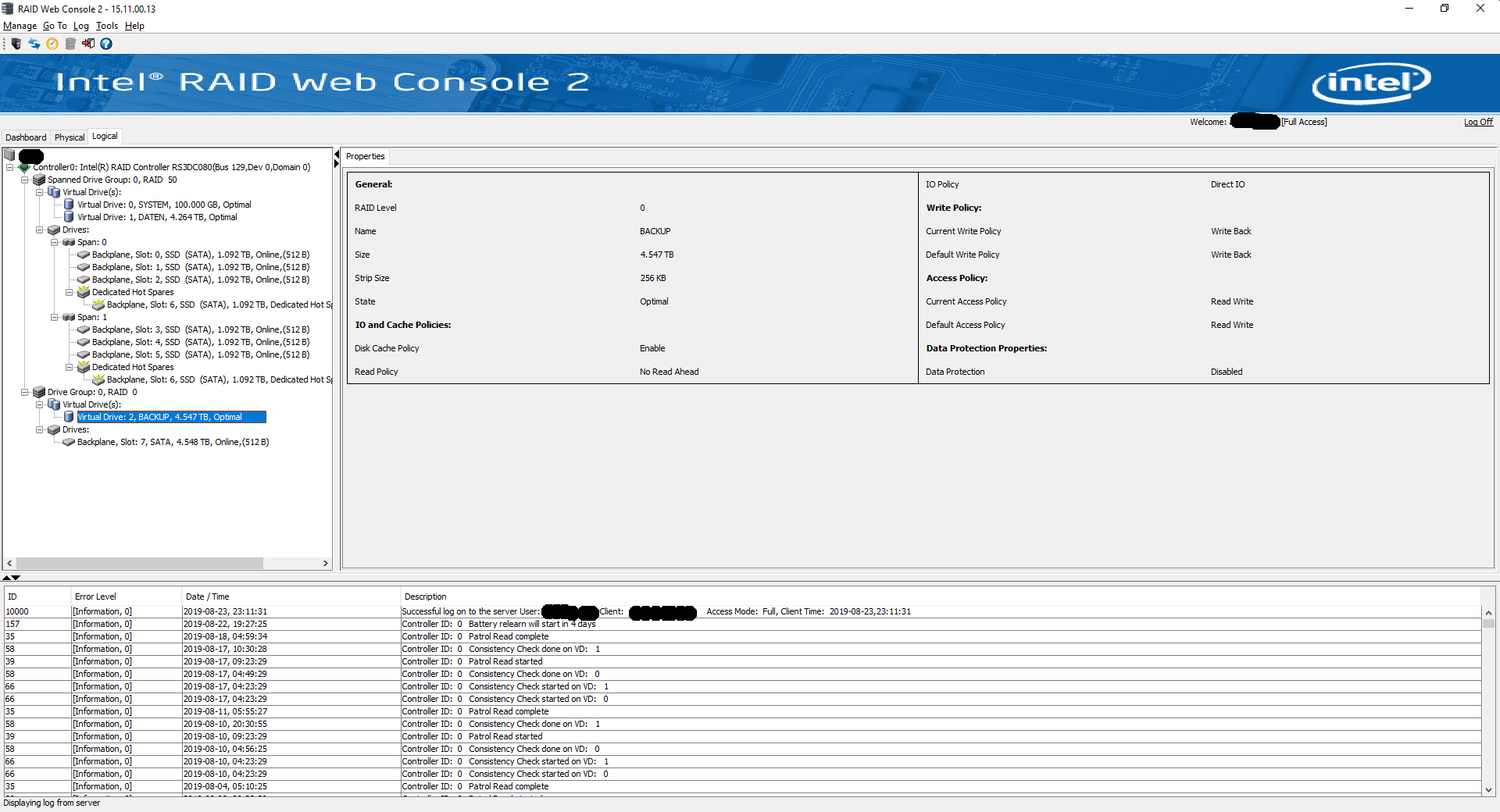Click the 'Direct IO' IO Policy value

click(x=1227, y=184)
